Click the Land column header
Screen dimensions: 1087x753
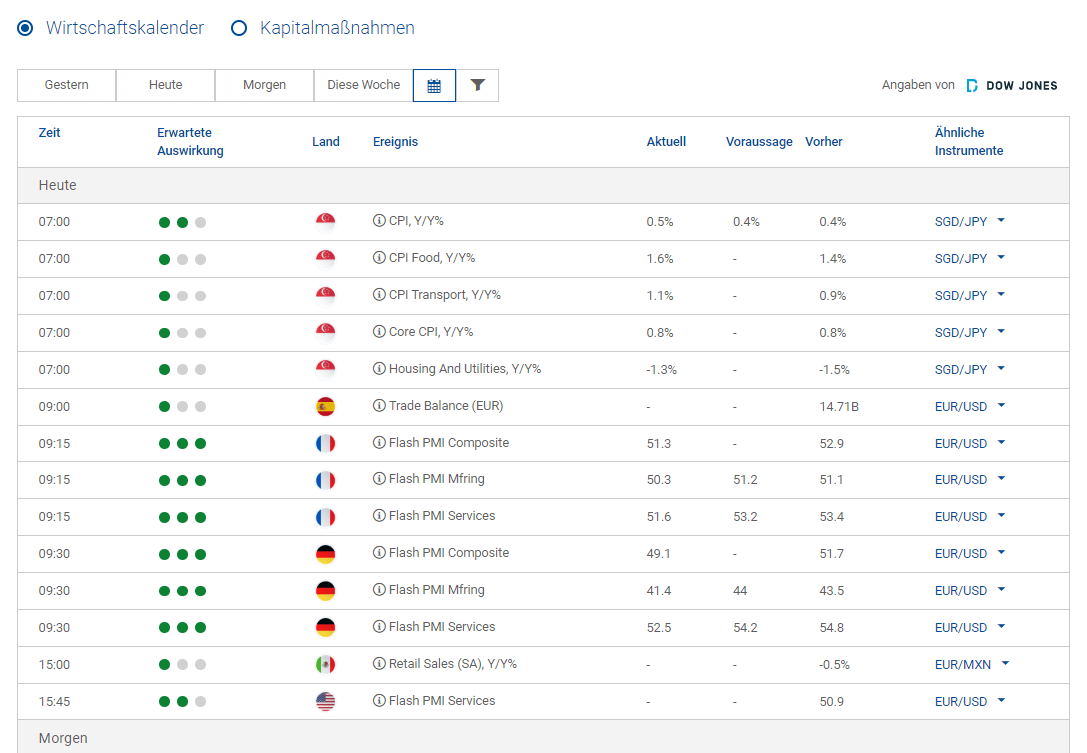coord(326,141)
